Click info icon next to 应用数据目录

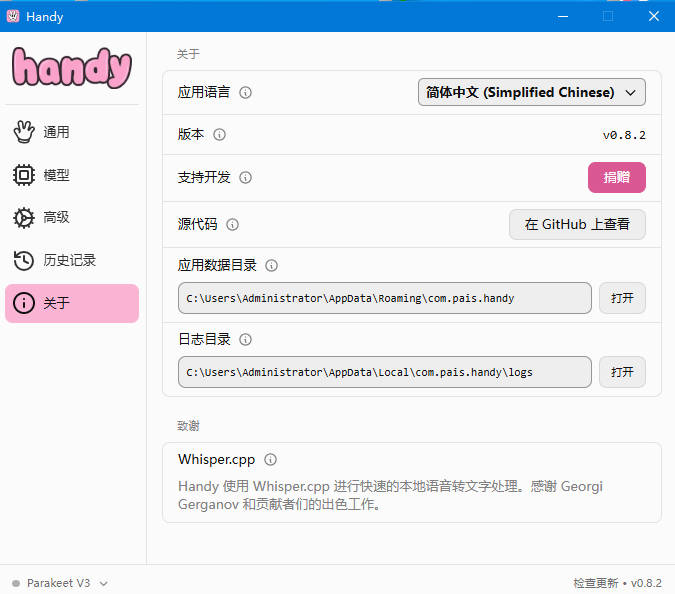point(272,266)
